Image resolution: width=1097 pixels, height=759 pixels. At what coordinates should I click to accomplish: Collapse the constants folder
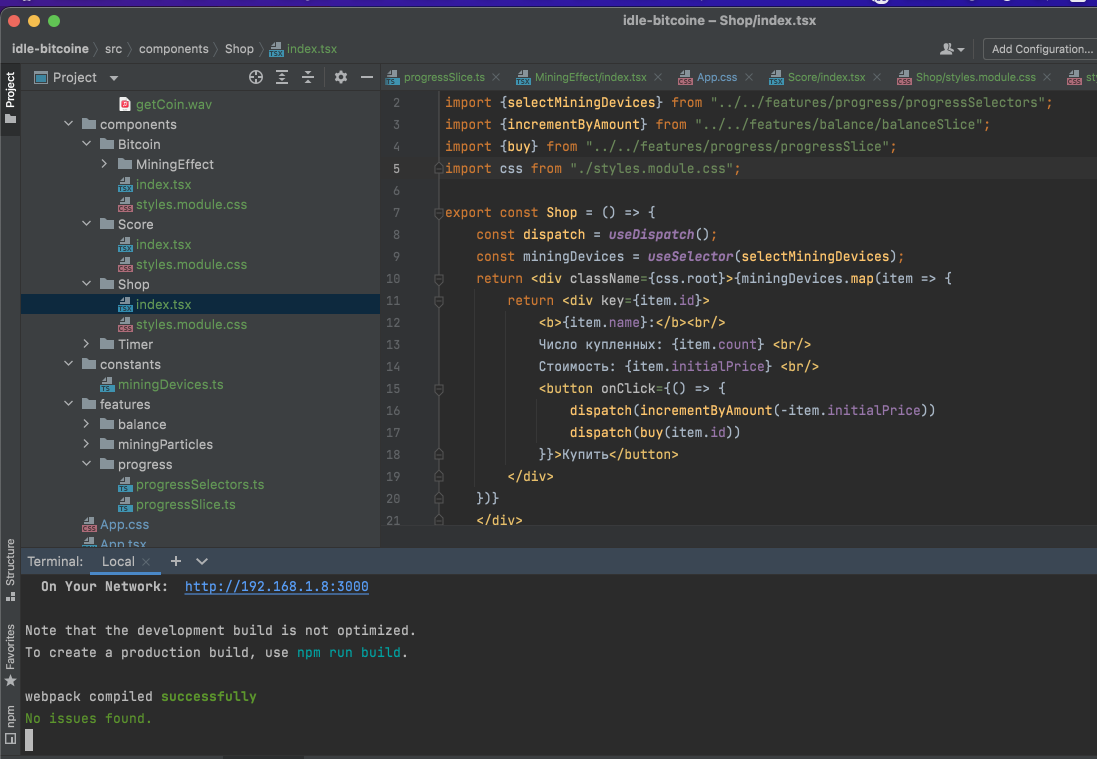(68, 365)
